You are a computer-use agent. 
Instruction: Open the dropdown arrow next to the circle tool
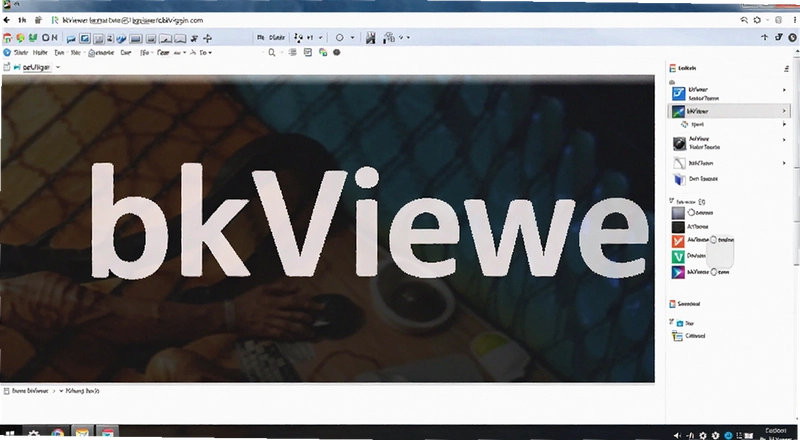[x=352, y=38]
